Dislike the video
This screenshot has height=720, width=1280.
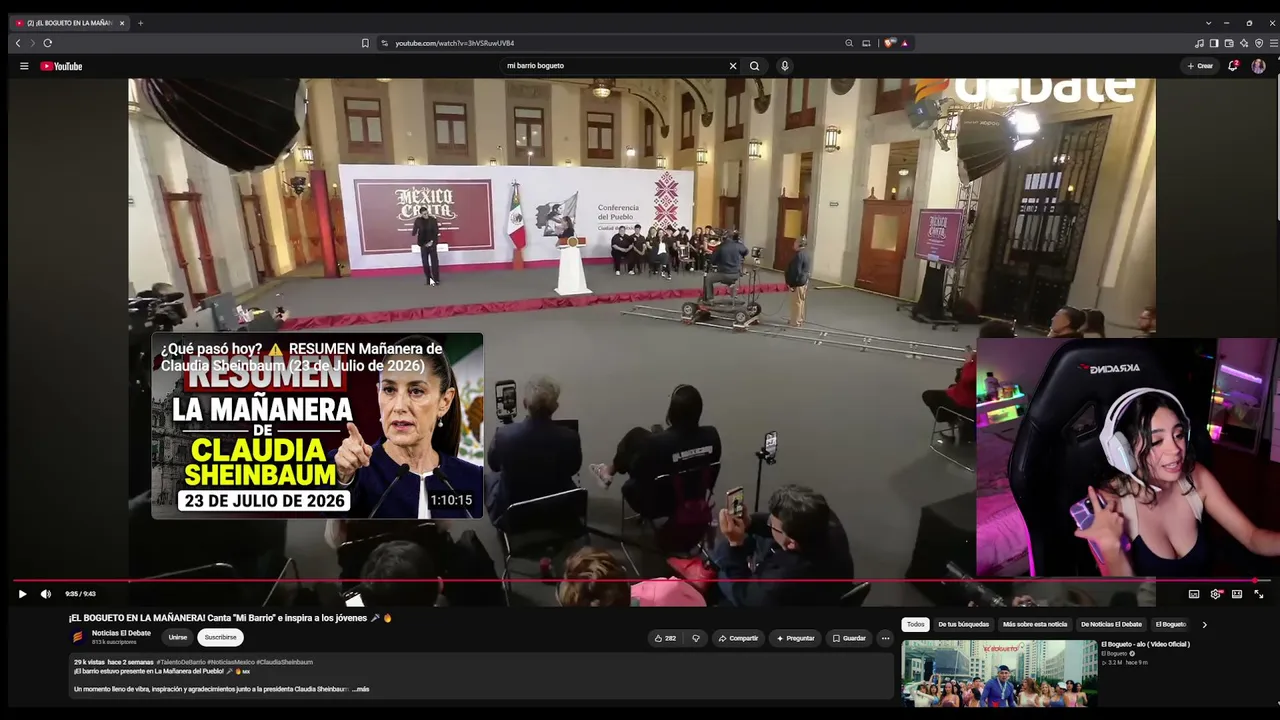696,638
